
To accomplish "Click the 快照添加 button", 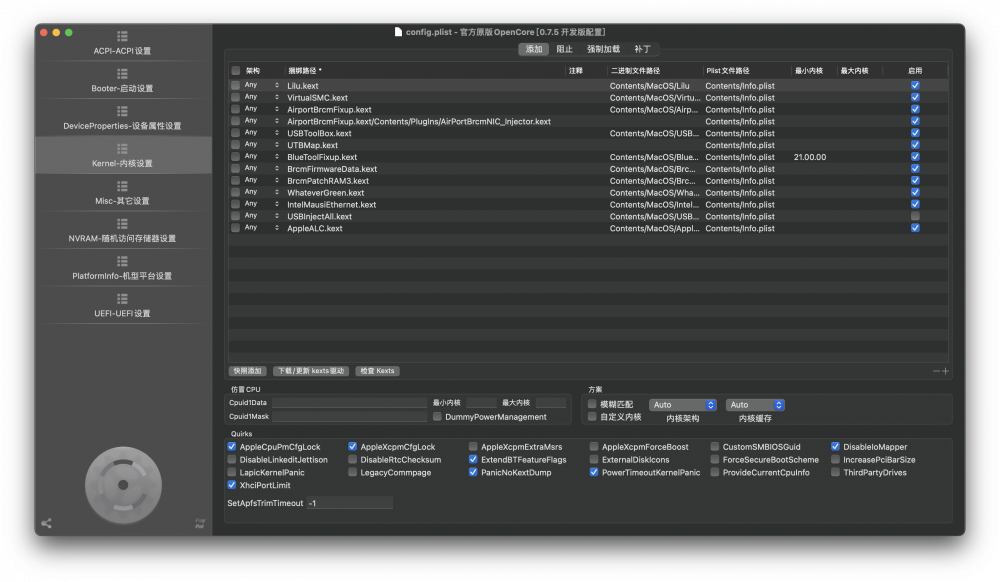I will click(247, 371).
